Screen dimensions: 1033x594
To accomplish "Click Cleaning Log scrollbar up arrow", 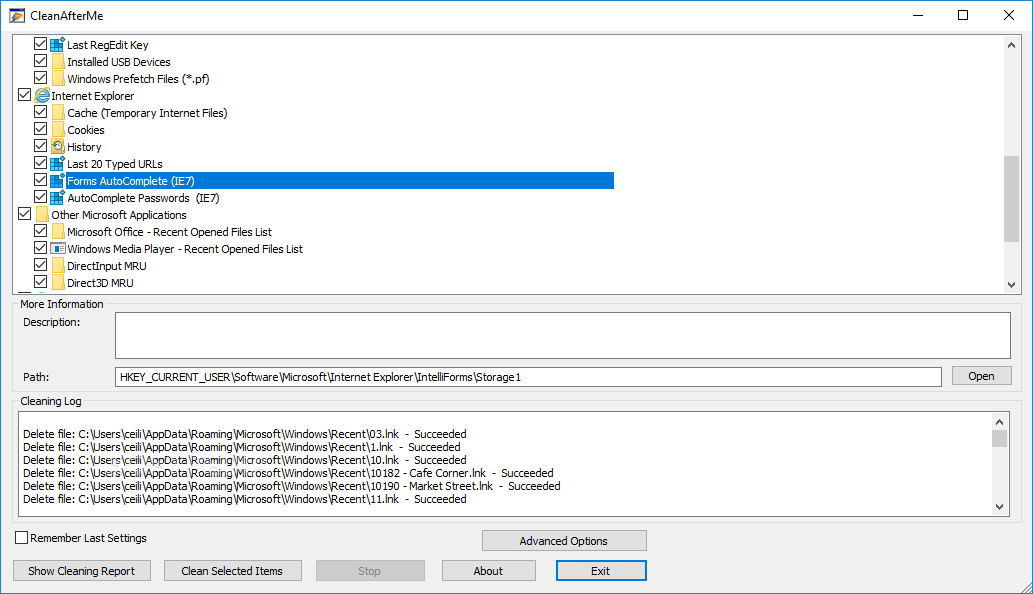I will click(x=999, y=422).
